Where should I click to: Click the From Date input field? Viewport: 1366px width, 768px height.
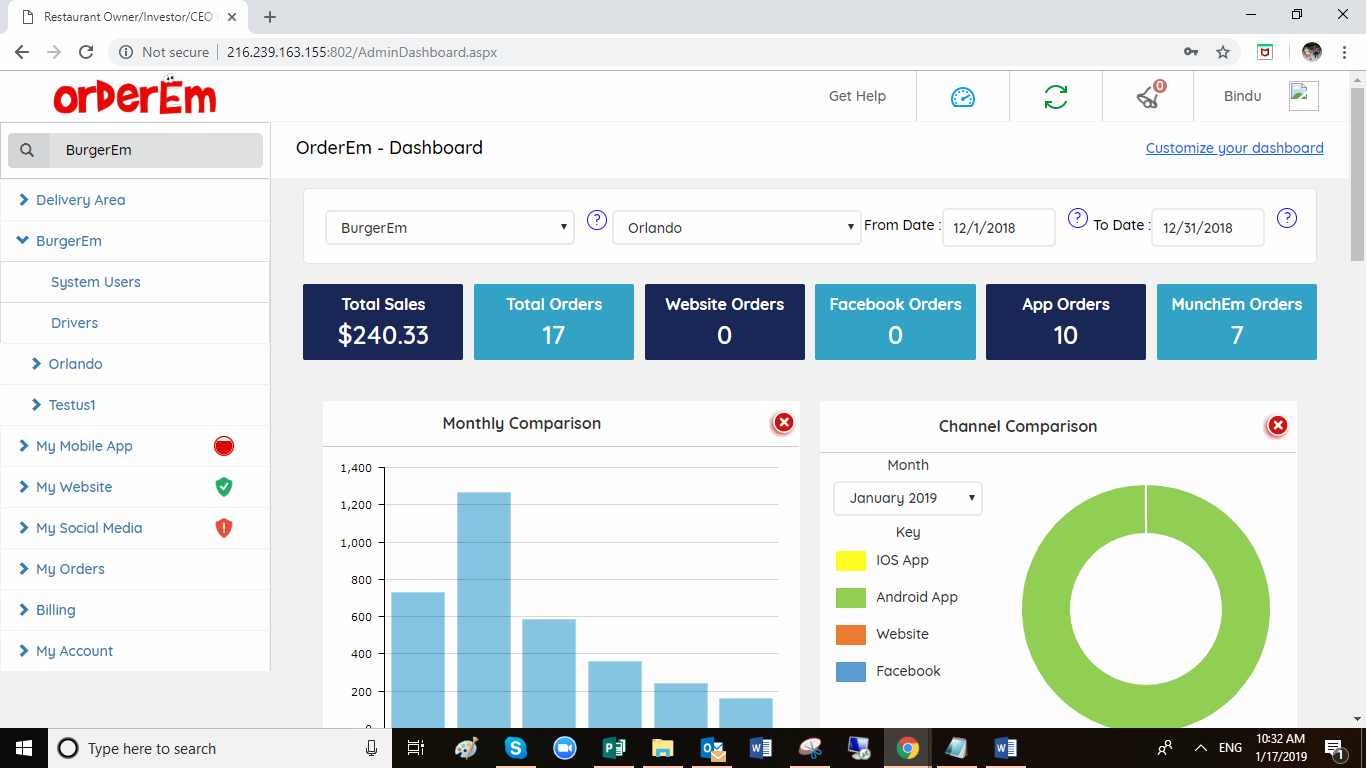coord(998,228)
